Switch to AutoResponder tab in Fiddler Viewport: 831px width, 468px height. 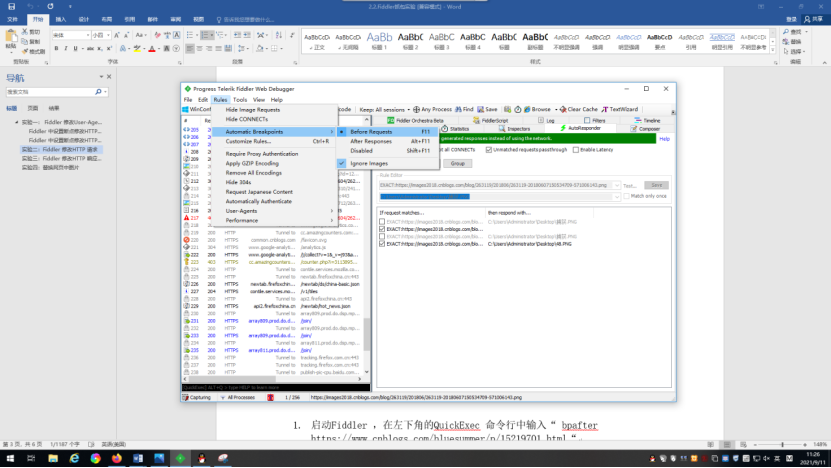tap(580, 128)
